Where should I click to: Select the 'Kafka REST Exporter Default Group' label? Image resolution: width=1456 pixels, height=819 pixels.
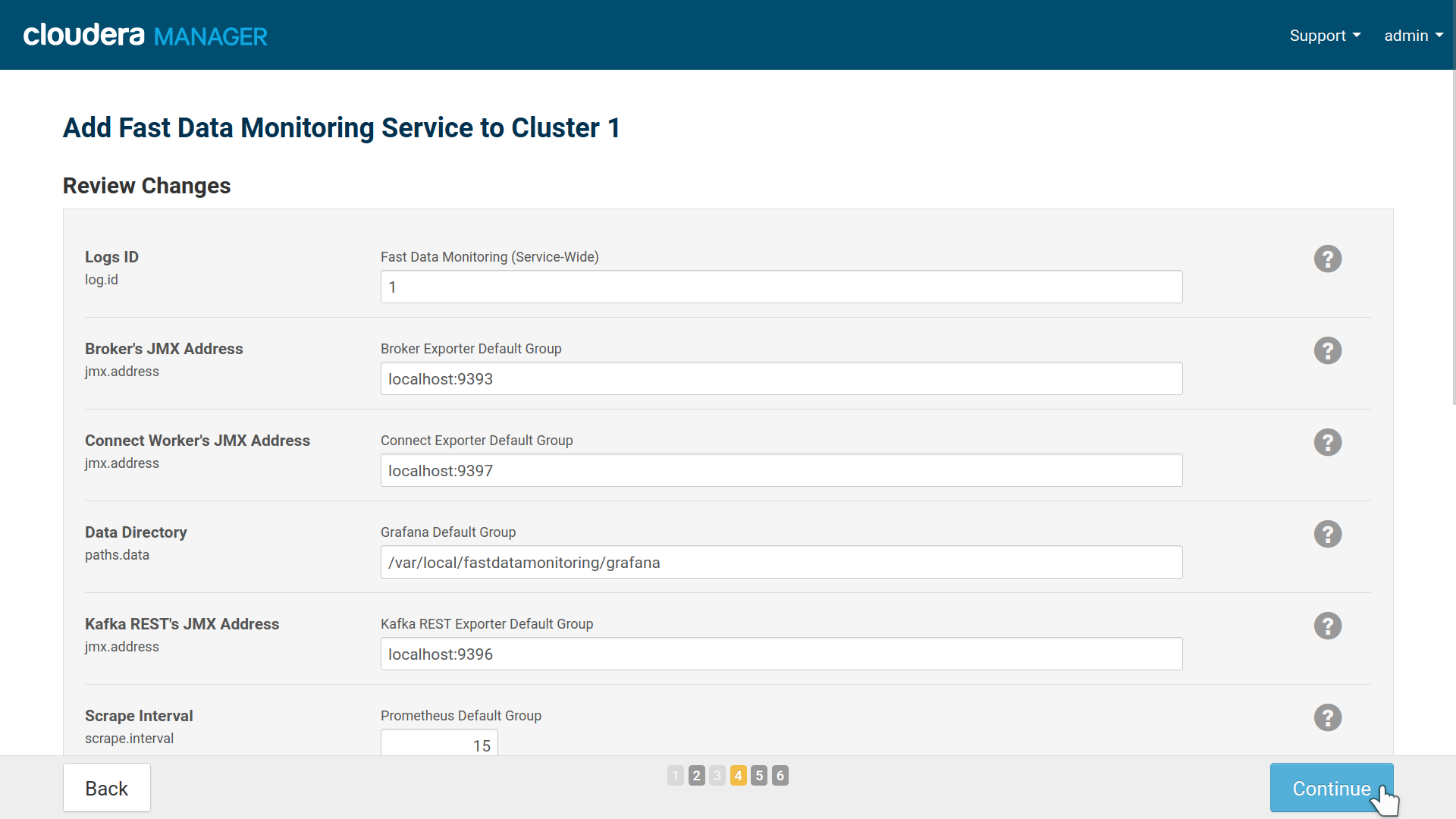[x=487, y=624]
